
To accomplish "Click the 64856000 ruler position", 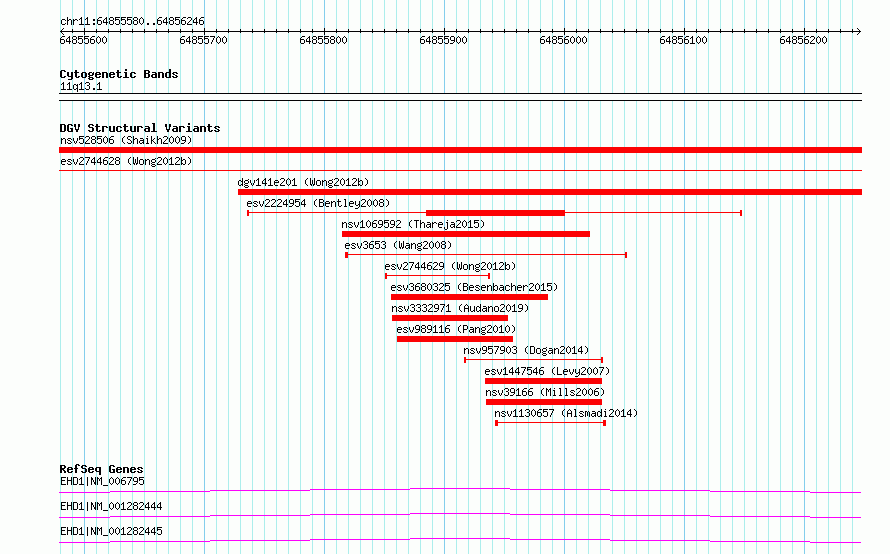I will pyautogui.click(x=564, y=40).
